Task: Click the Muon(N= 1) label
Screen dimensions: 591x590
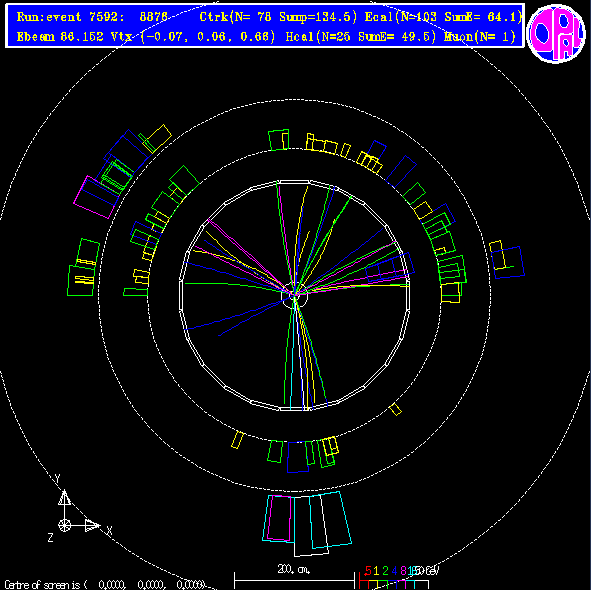Action: [x=479, y=37]
